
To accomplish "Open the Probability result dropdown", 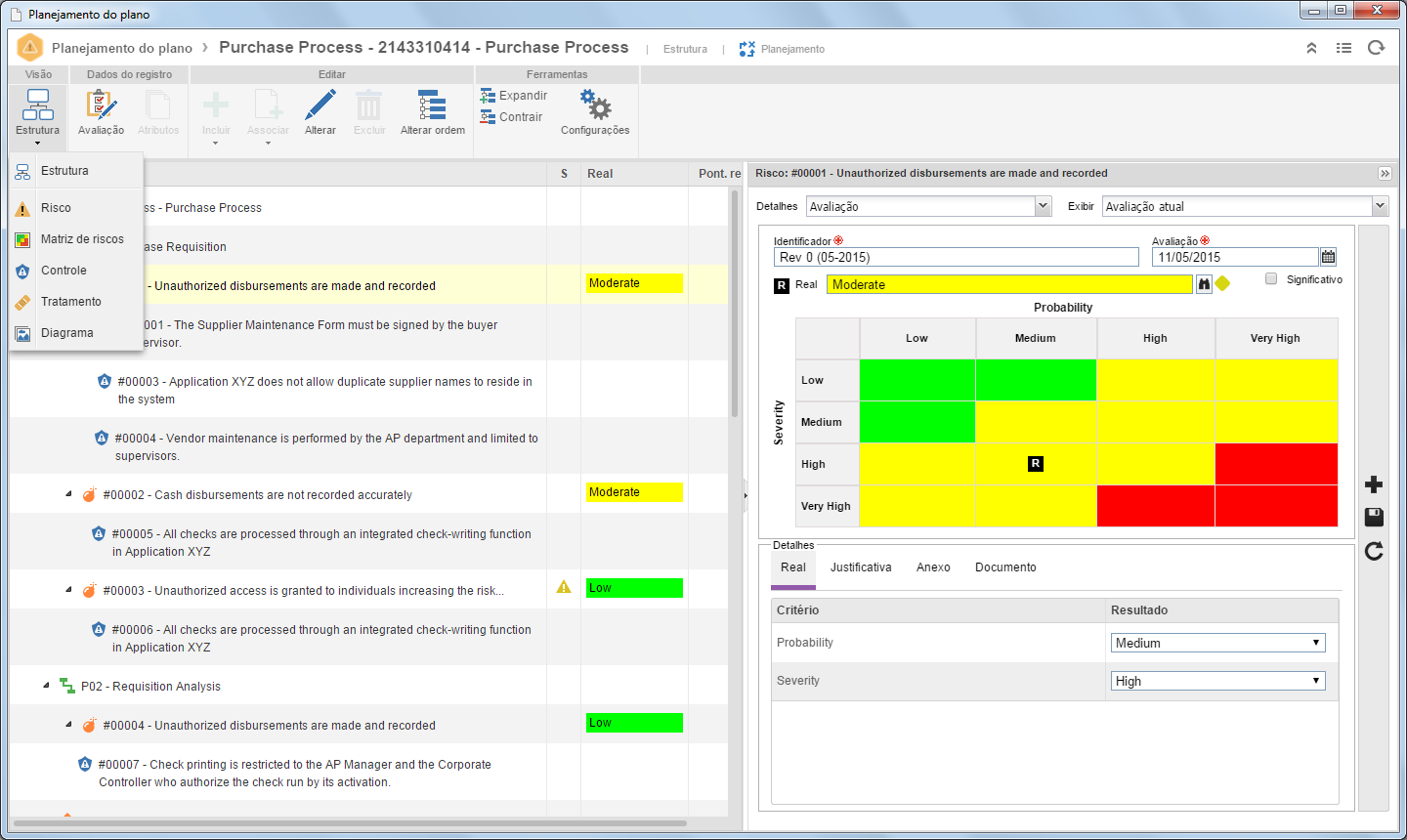I will (x=1218, y=643).
